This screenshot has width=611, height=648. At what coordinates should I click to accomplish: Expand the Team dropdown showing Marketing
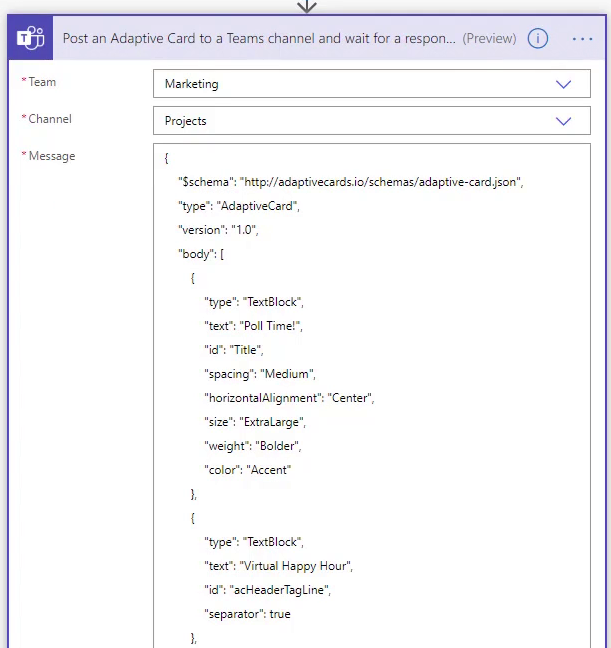click(372, 84)
